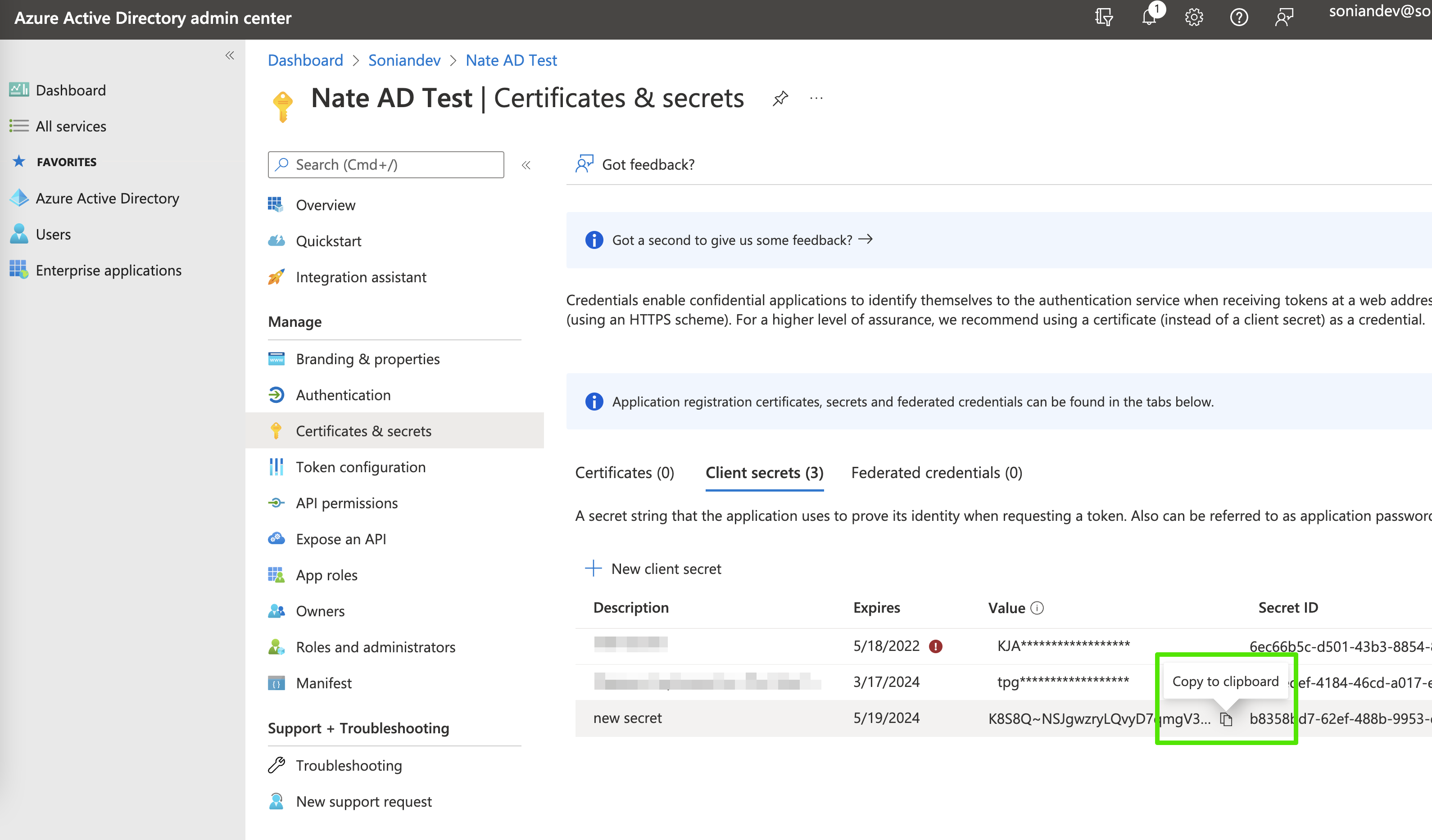Click the Value column info icon
Viewport: 1432px width, 840px height.
pyautogui.click(x=1037, y=608)
